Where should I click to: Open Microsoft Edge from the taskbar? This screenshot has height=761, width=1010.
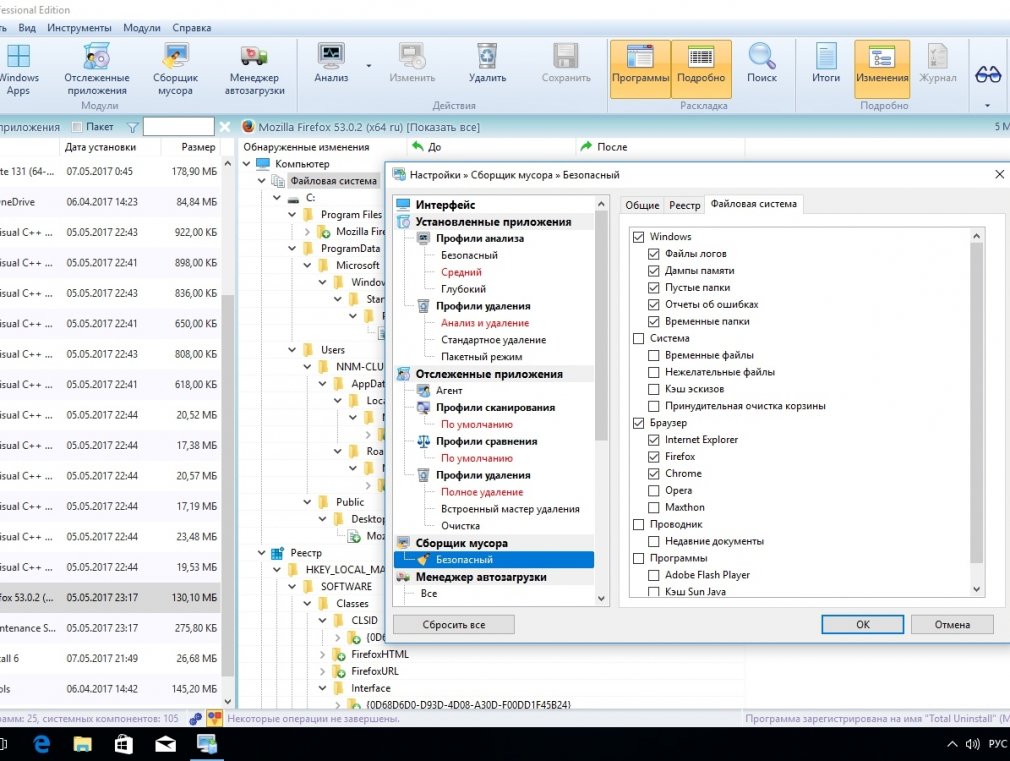pos(42,744)
